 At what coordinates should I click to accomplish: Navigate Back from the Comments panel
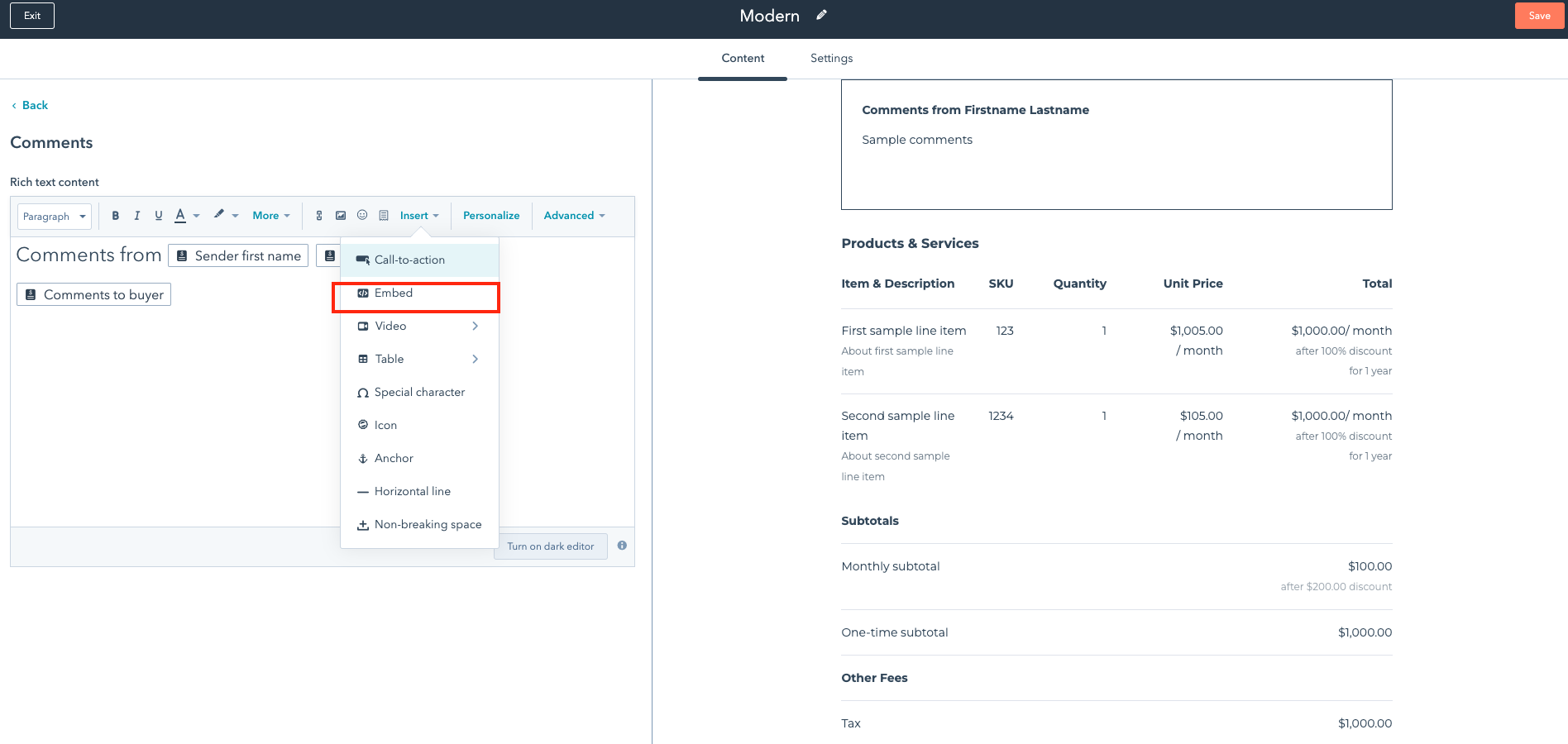click(x=30, y=105)
